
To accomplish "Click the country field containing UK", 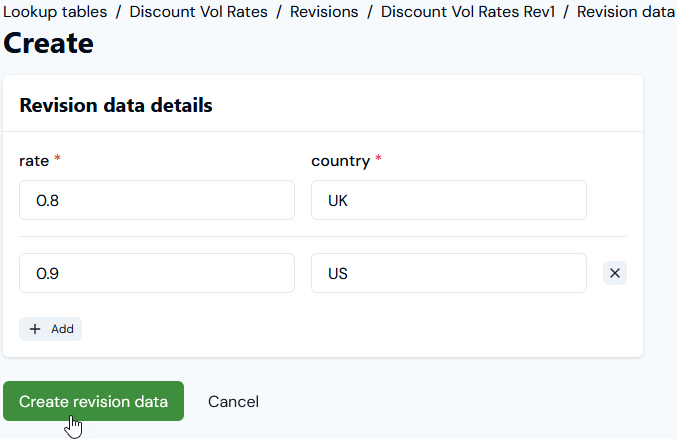I will 449,200.
